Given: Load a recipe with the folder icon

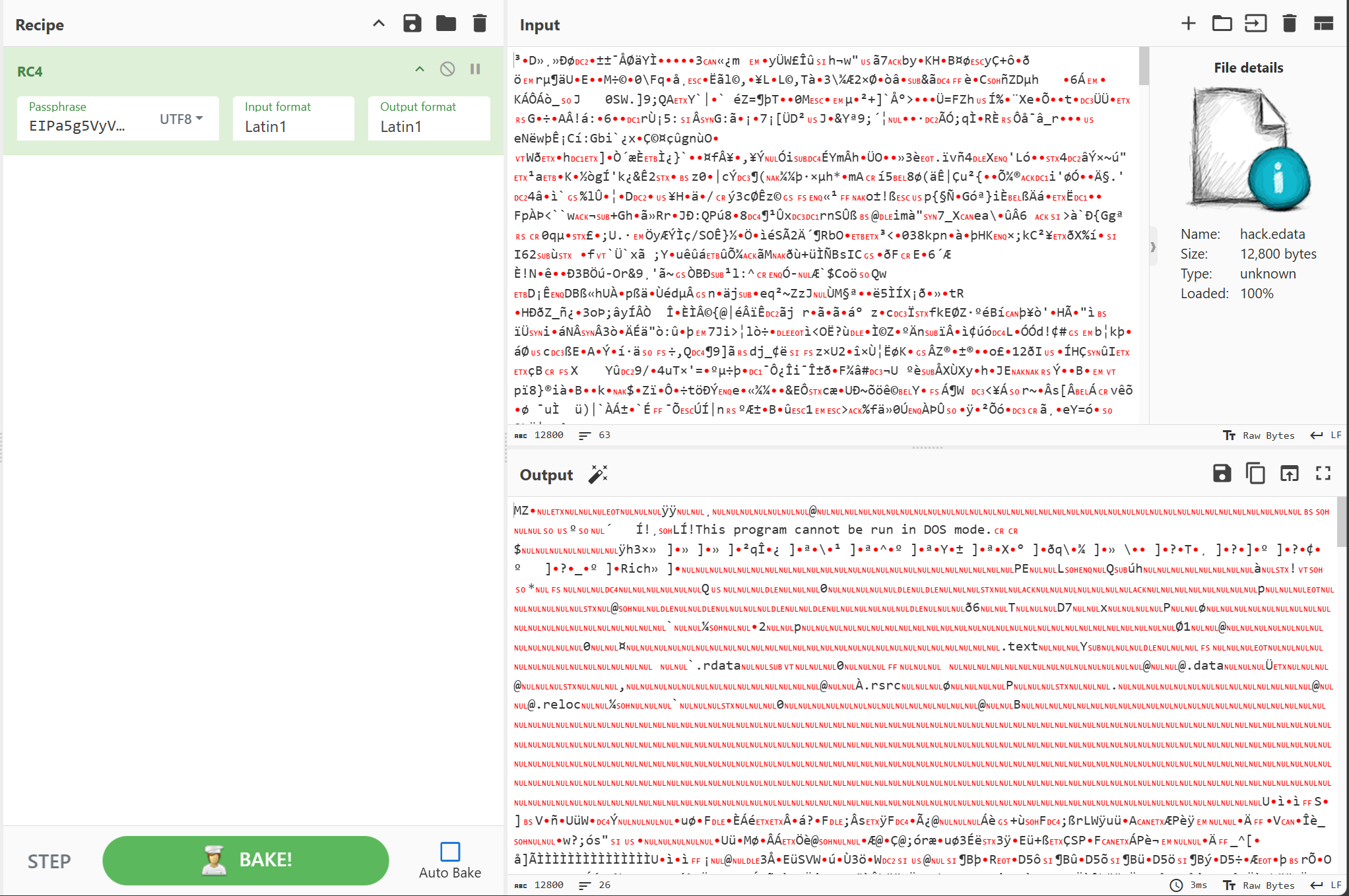Looking at the screenshot, I should [x=446, y=24].
